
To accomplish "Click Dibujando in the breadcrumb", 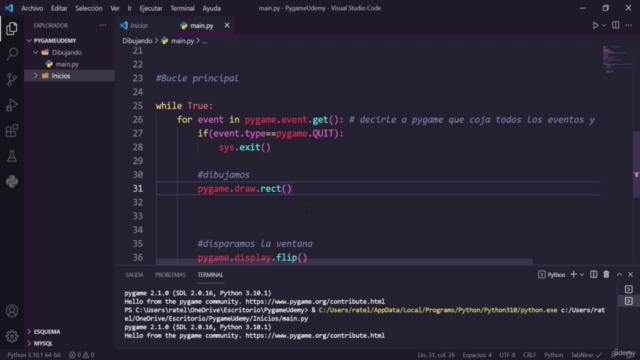I will 137,41.
